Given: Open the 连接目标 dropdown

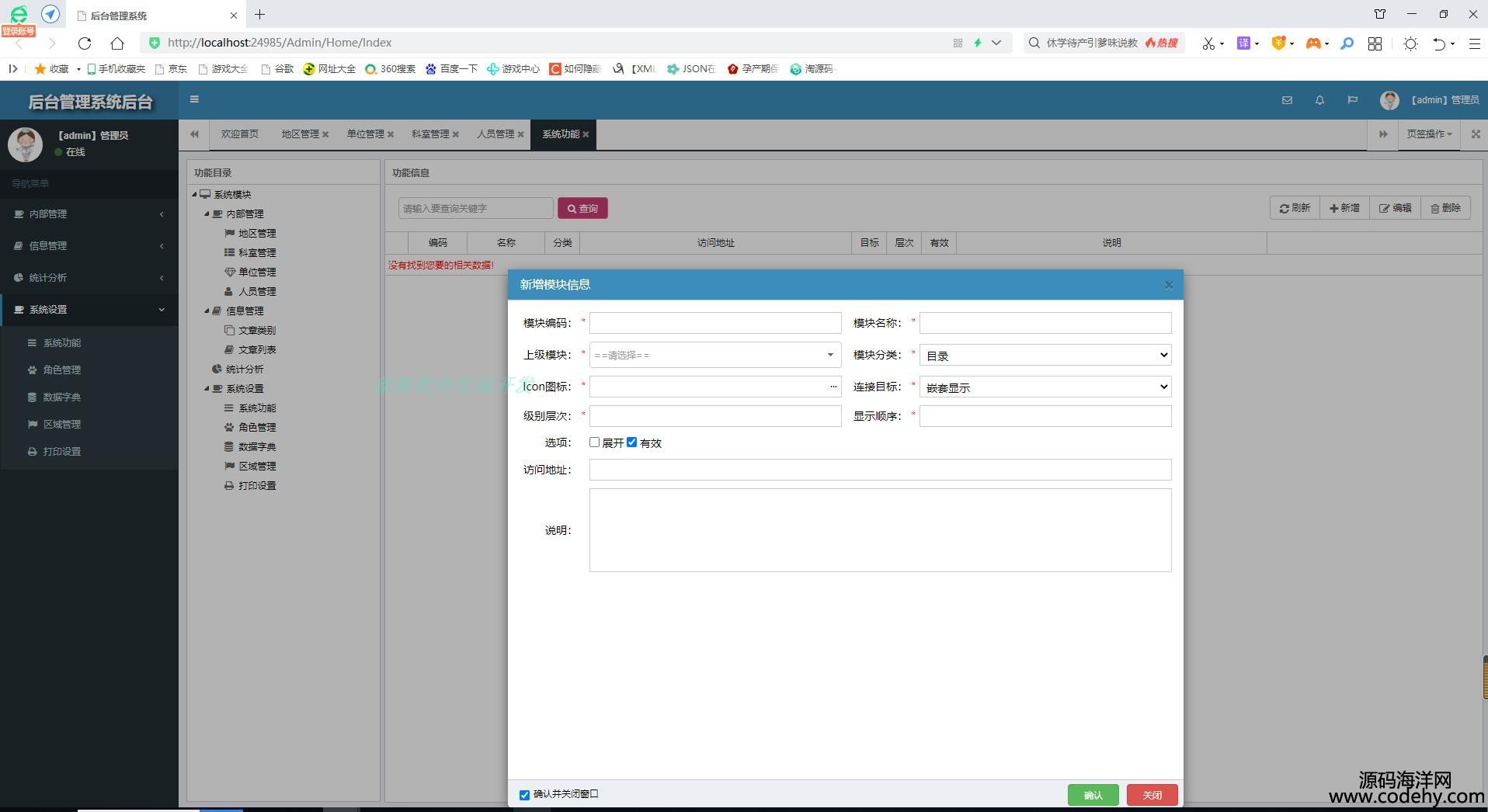Looking at the screenshot, I should tap(1045, 387).
